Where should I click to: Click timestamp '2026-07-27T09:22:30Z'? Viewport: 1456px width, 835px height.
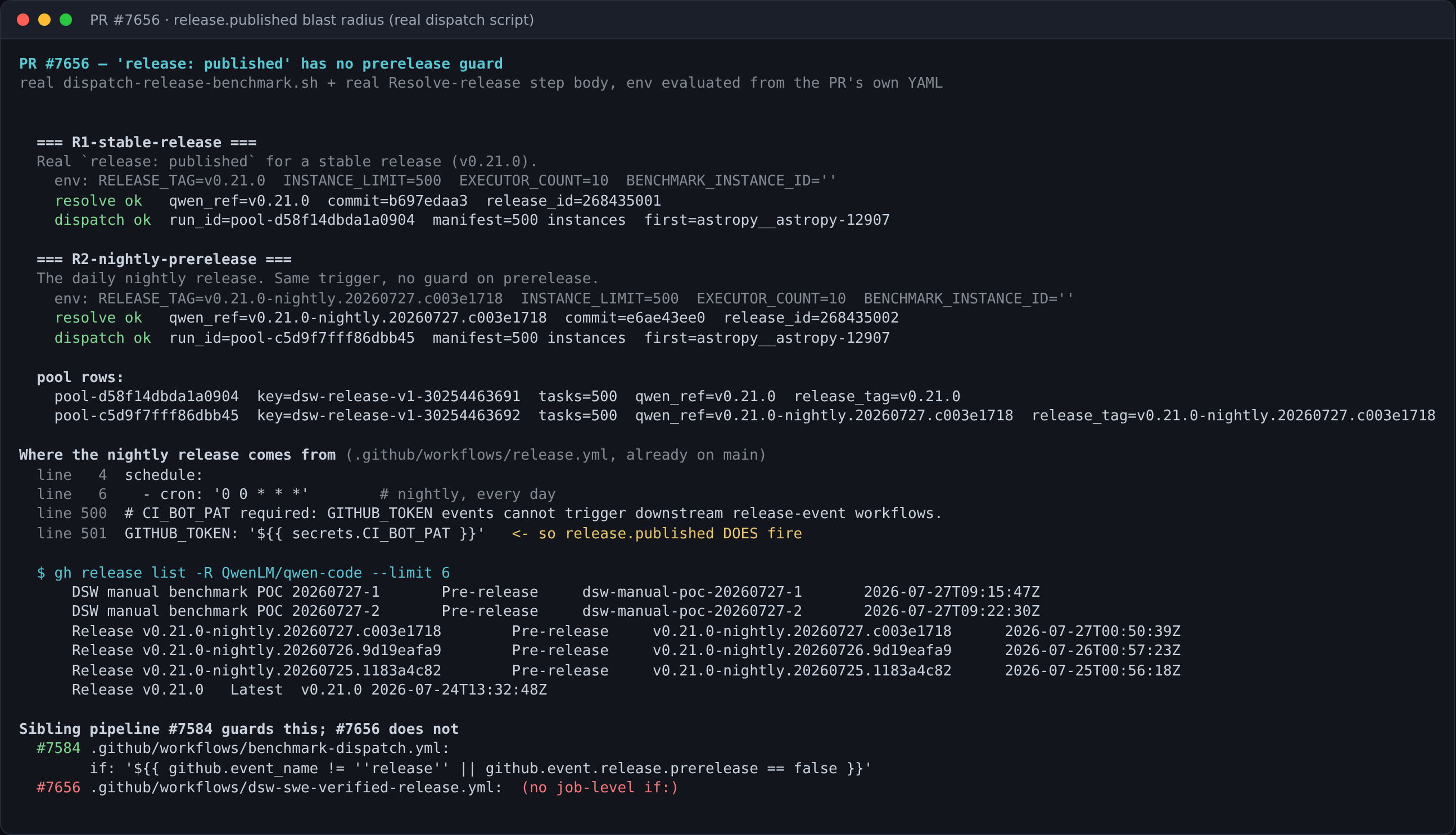pos(952,611)
